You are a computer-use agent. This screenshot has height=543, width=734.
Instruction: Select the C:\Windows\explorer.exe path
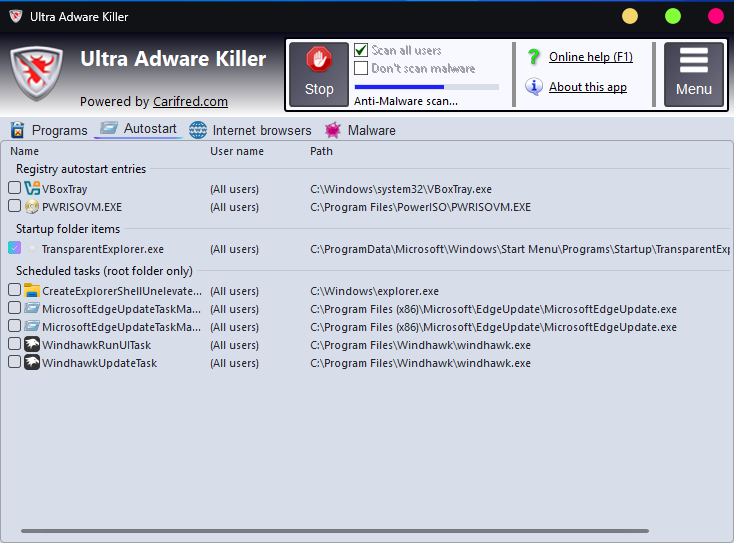coord(374,291)
